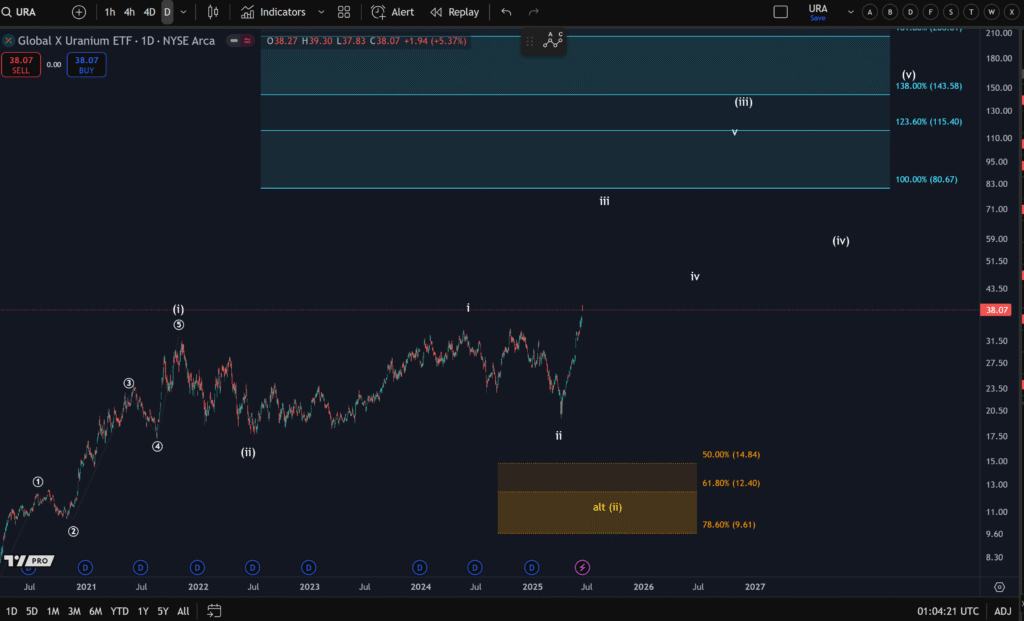Start bar Replay mode
The height and width of the screenshot is (621, 1024).
(x=455, y=12)
